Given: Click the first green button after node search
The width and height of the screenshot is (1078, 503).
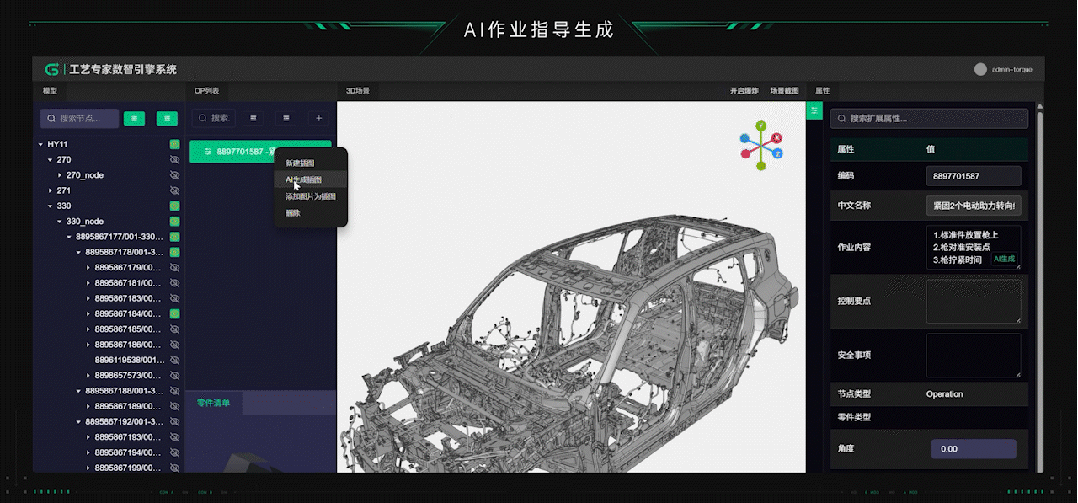Looking at the screenshot, I should (x=134, y=118).
